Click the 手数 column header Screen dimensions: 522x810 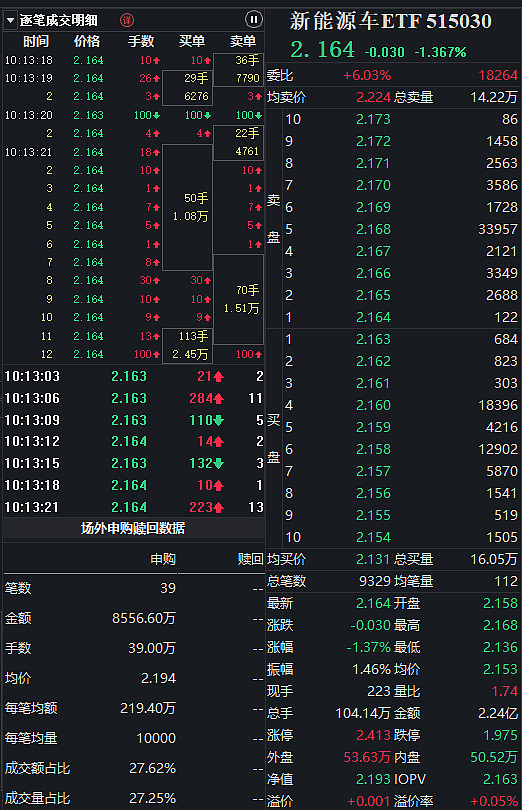tap(141, 41)
